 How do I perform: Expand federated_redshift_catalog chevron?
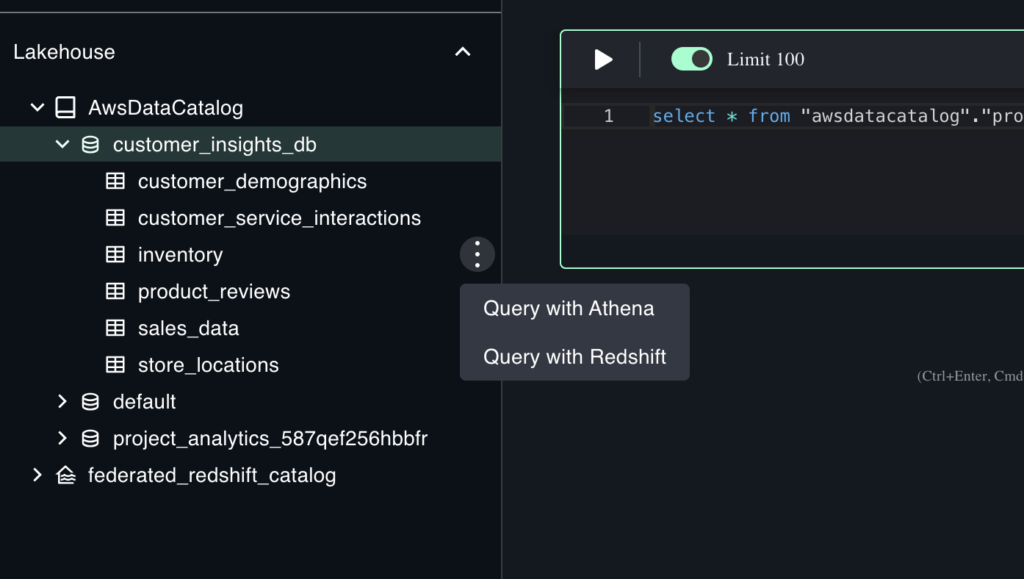click(37, 475)
